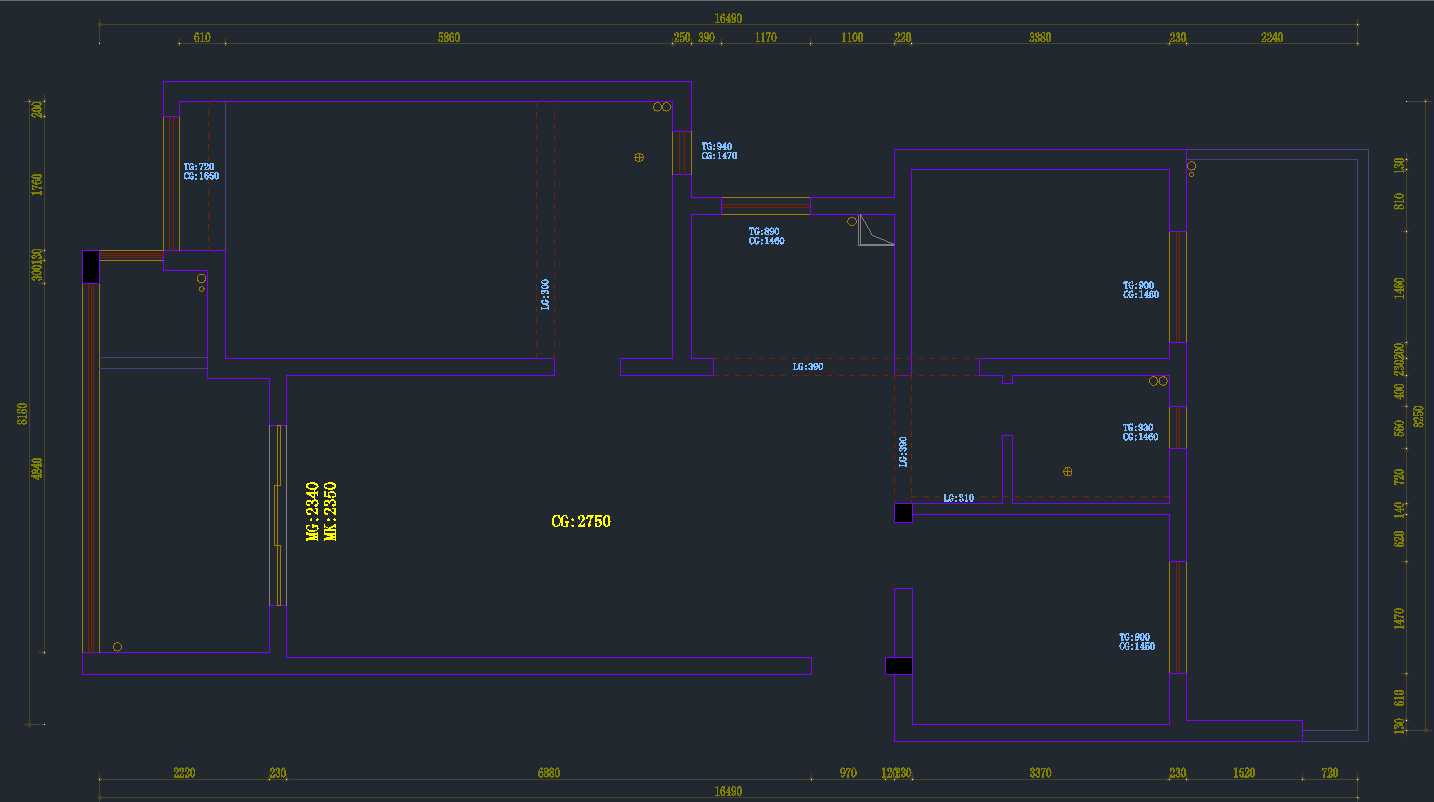Select the vertically rotated LG:390 label

(903, 452)
